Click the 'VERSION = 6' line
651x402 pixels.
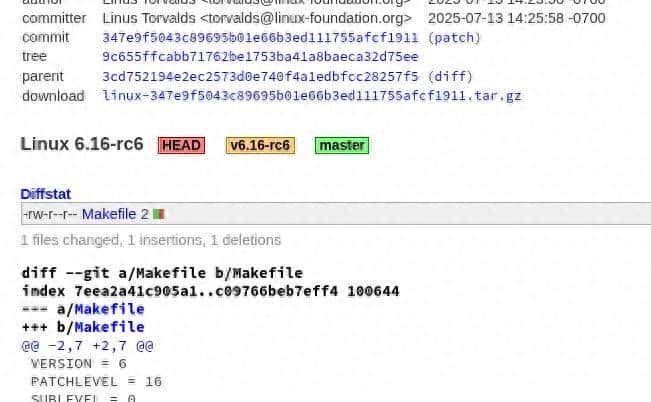coord(79,364)
